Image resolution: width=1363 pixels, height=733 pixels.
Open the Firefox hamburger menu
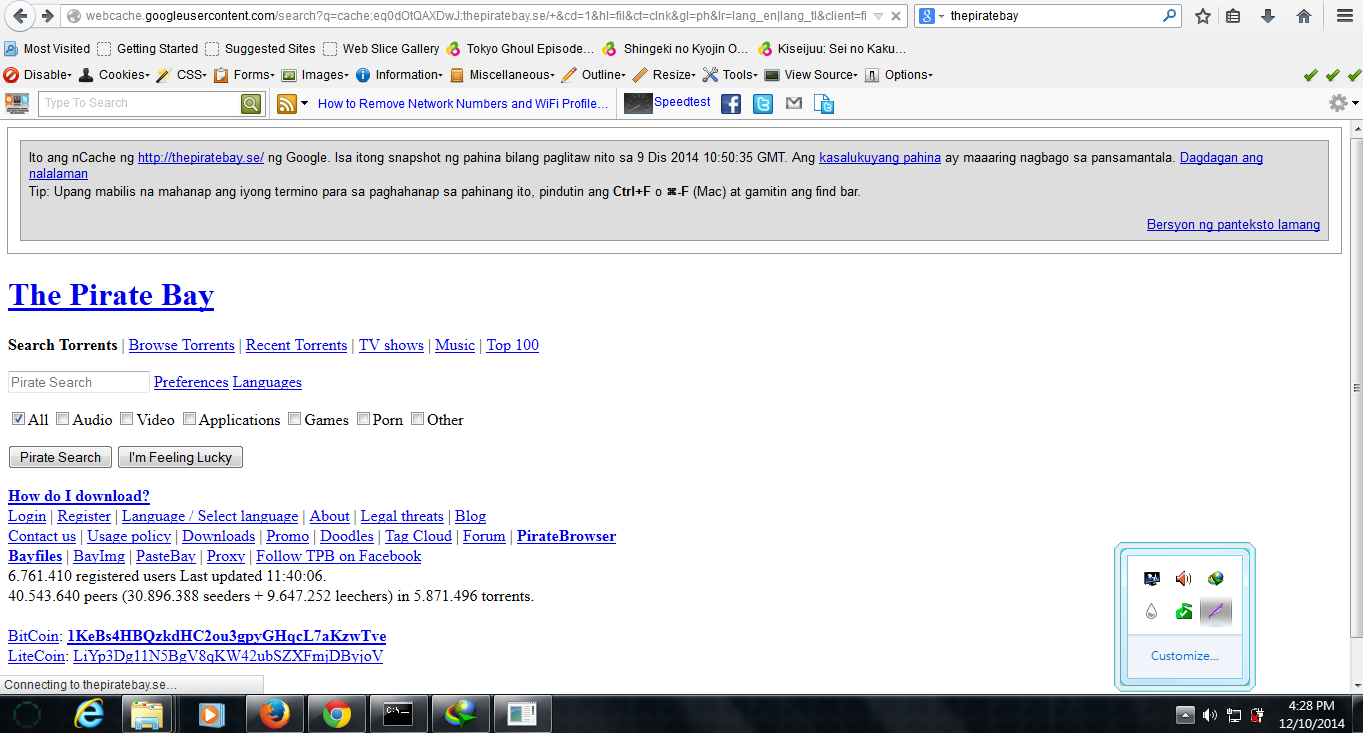(1344, 16)
